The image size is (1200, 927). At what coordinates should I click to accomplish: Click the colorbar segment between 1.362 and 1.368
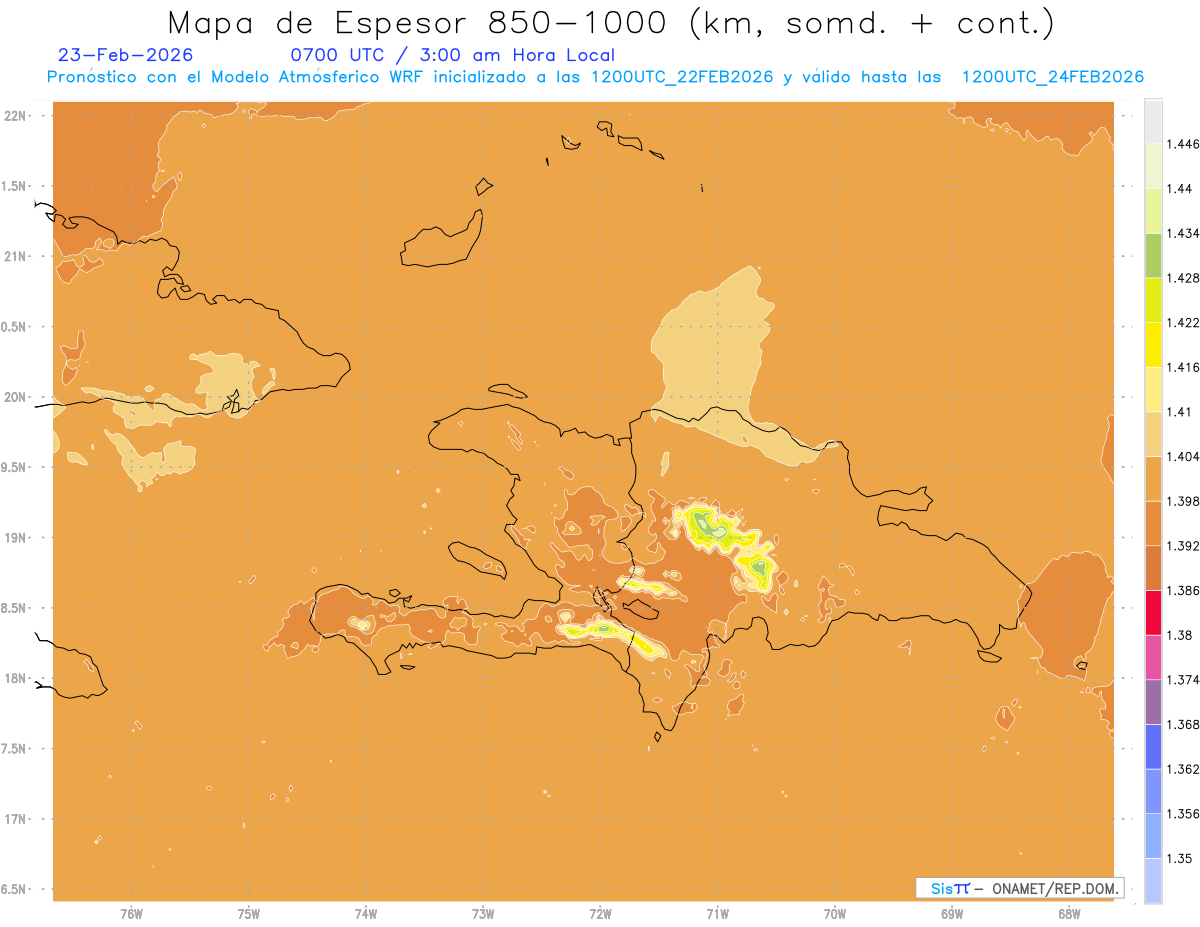1153,747
